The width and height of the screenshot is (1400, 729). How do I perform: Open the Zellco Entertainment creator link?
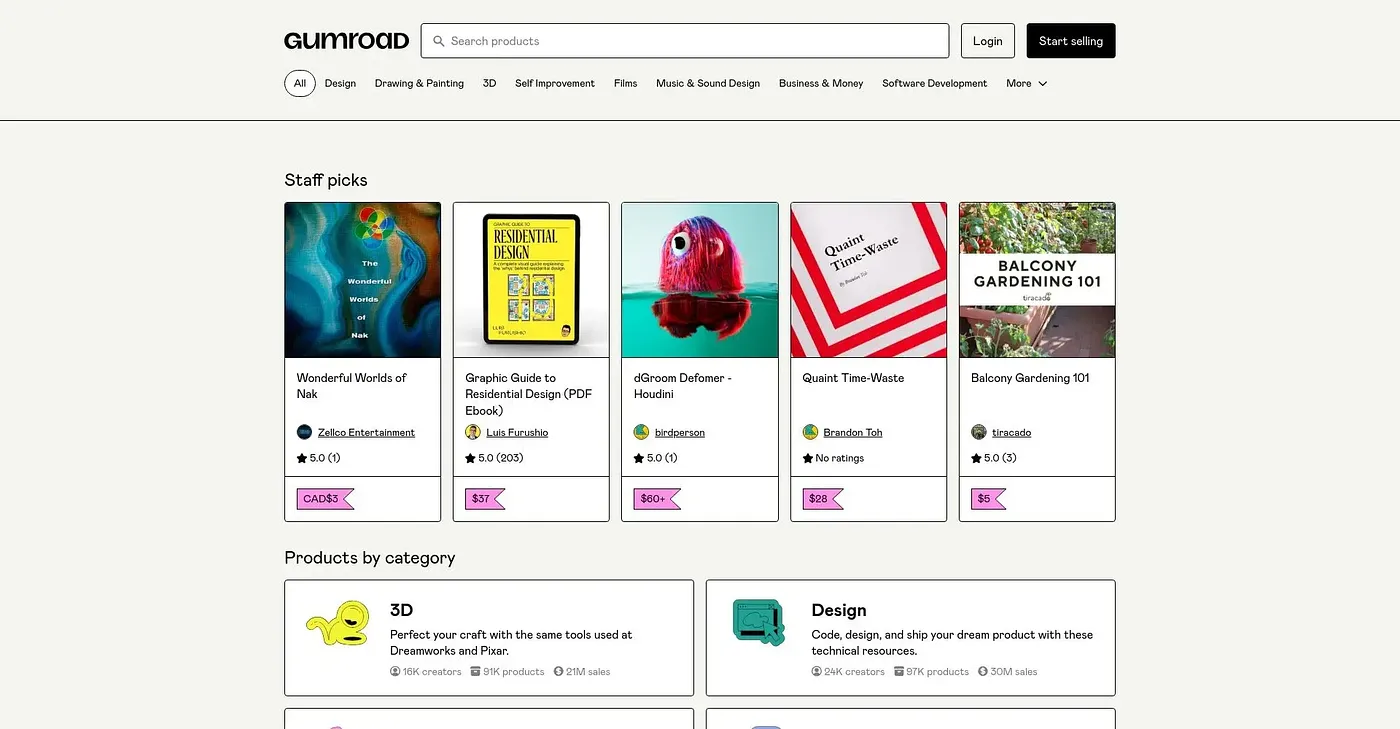(x=366, y=433)
